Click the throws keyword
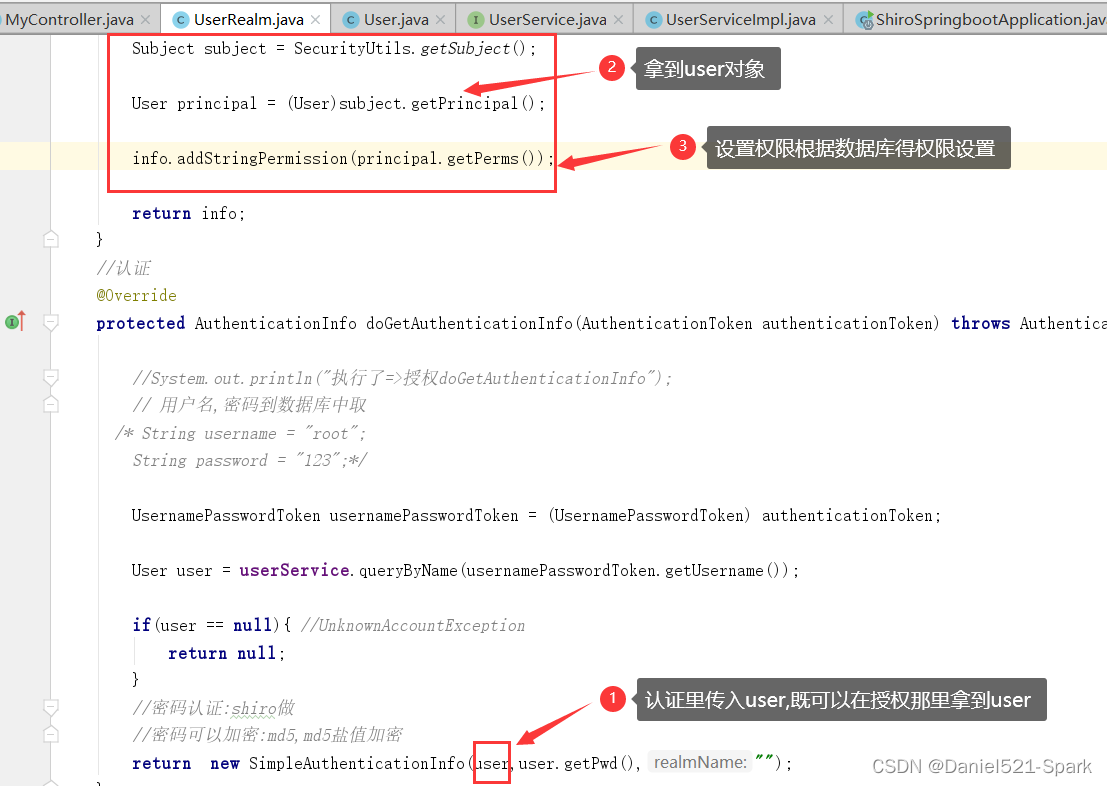 click(981, 323)
